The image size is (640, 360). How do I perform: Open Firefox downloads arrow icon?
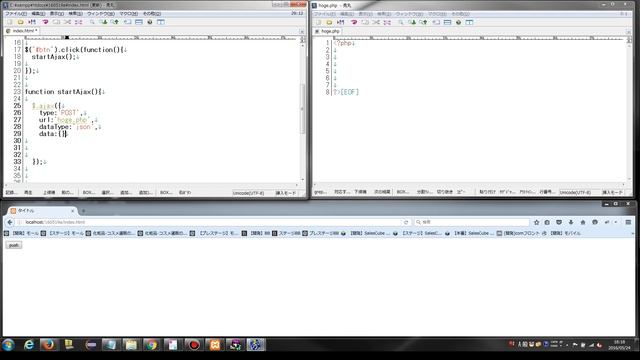click(571, 222)
